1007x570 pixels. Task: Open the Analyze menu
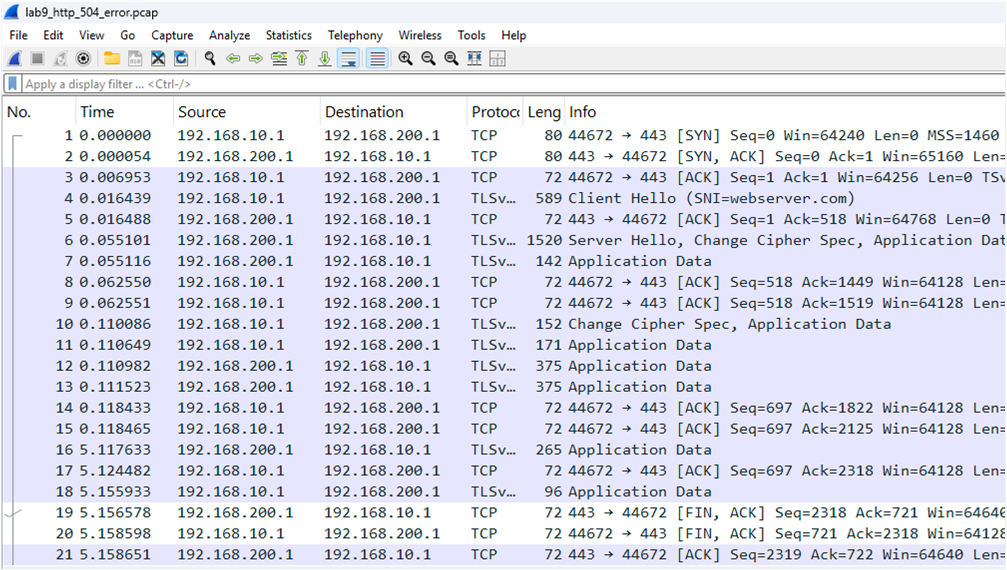point(229,35)
